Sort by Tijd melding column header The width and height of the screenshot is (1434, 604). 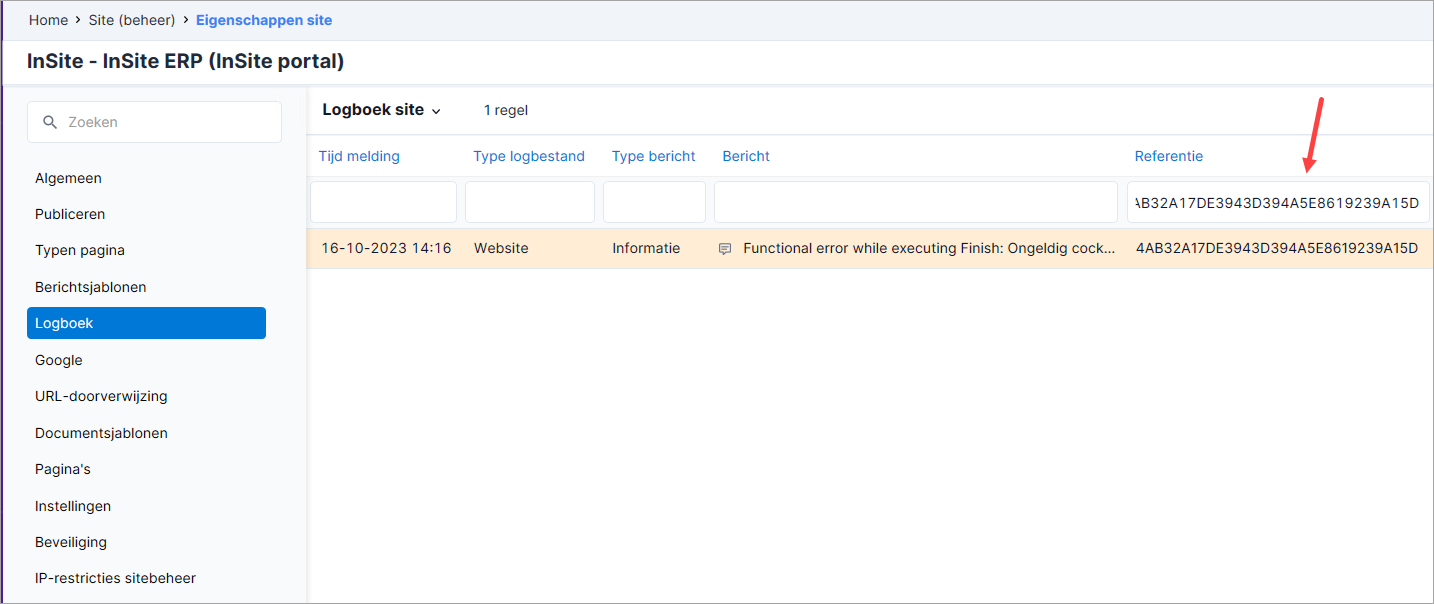coord(359,156)
